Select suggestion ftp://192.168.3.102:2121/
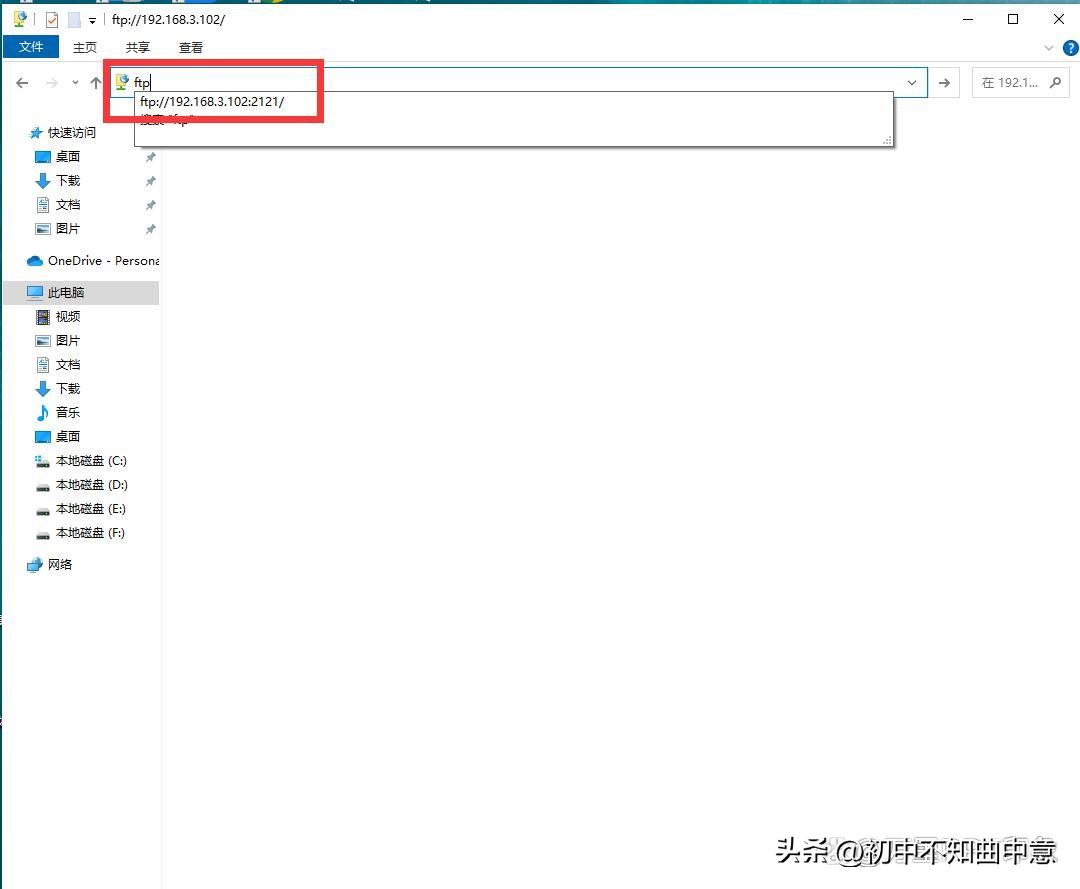This screenshot has width=1080, height=889. coord(212,101)
